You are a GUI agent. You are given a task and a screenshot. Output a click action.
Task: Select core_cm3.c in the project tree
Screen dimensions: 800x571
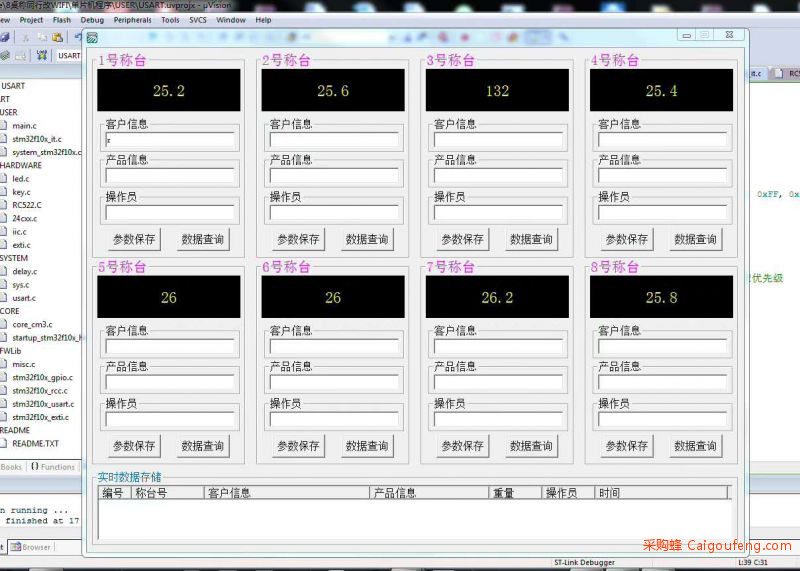coord(32,325)
